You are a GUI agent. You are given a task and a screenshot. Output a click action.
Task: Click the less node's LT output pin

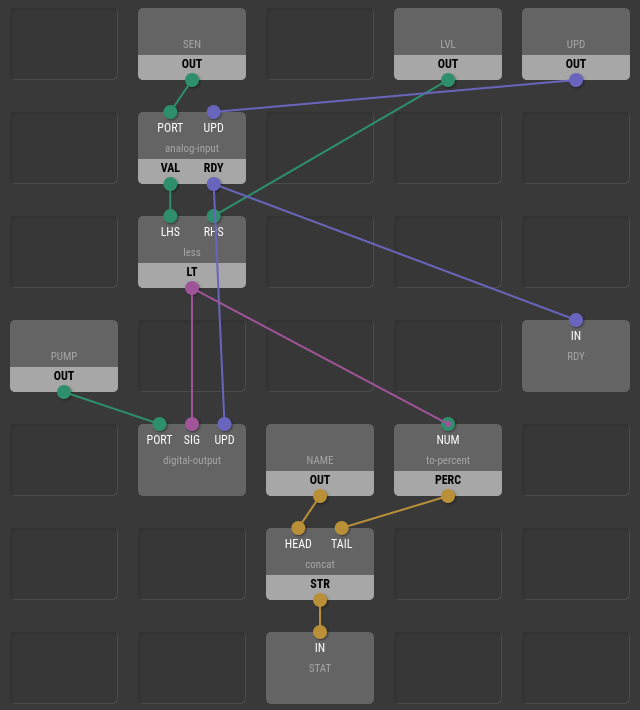pyautogui.click(x=192, y=288)
